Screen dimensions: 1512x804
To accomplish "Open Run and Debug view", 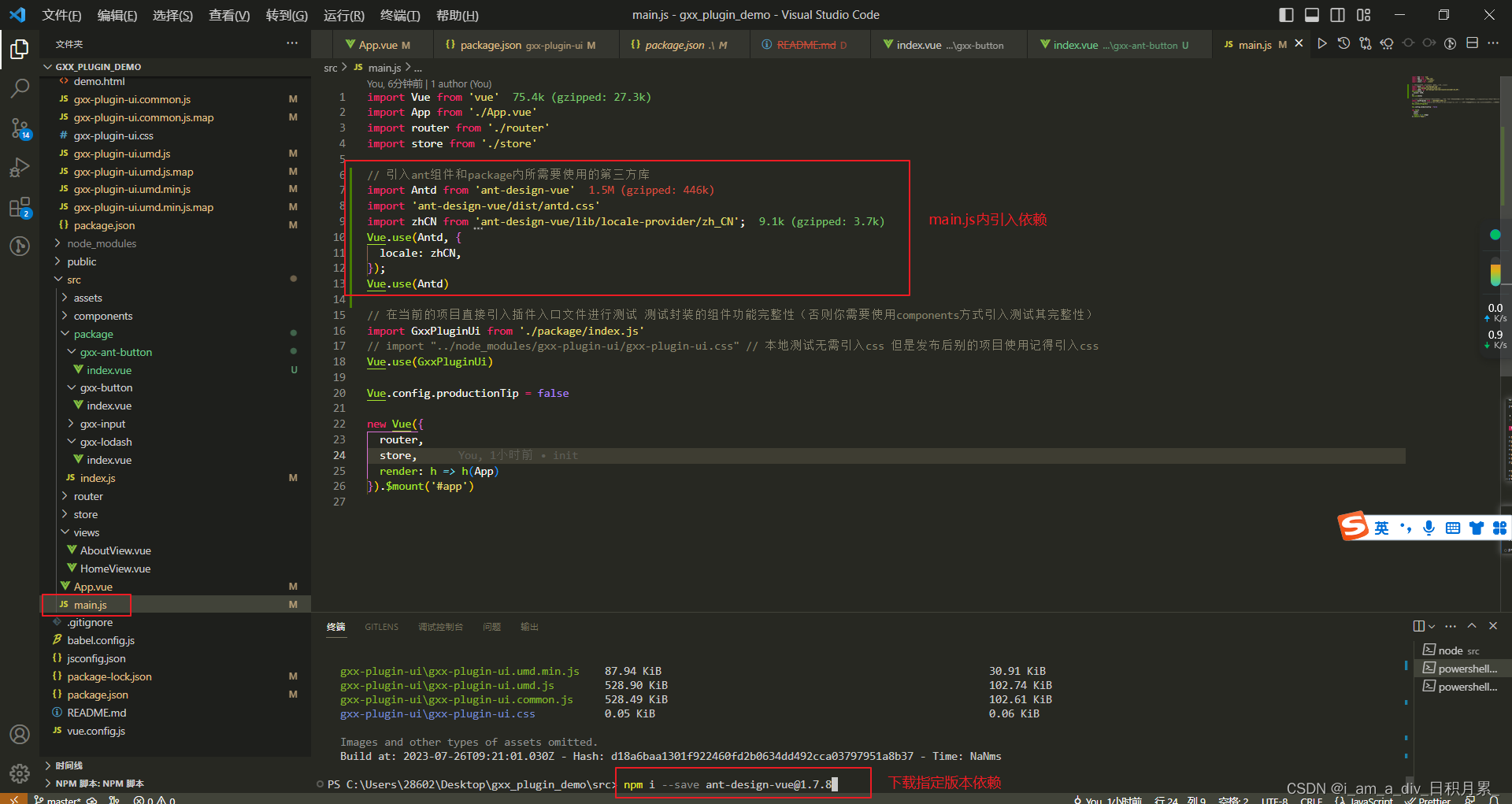I will [20, 168].
